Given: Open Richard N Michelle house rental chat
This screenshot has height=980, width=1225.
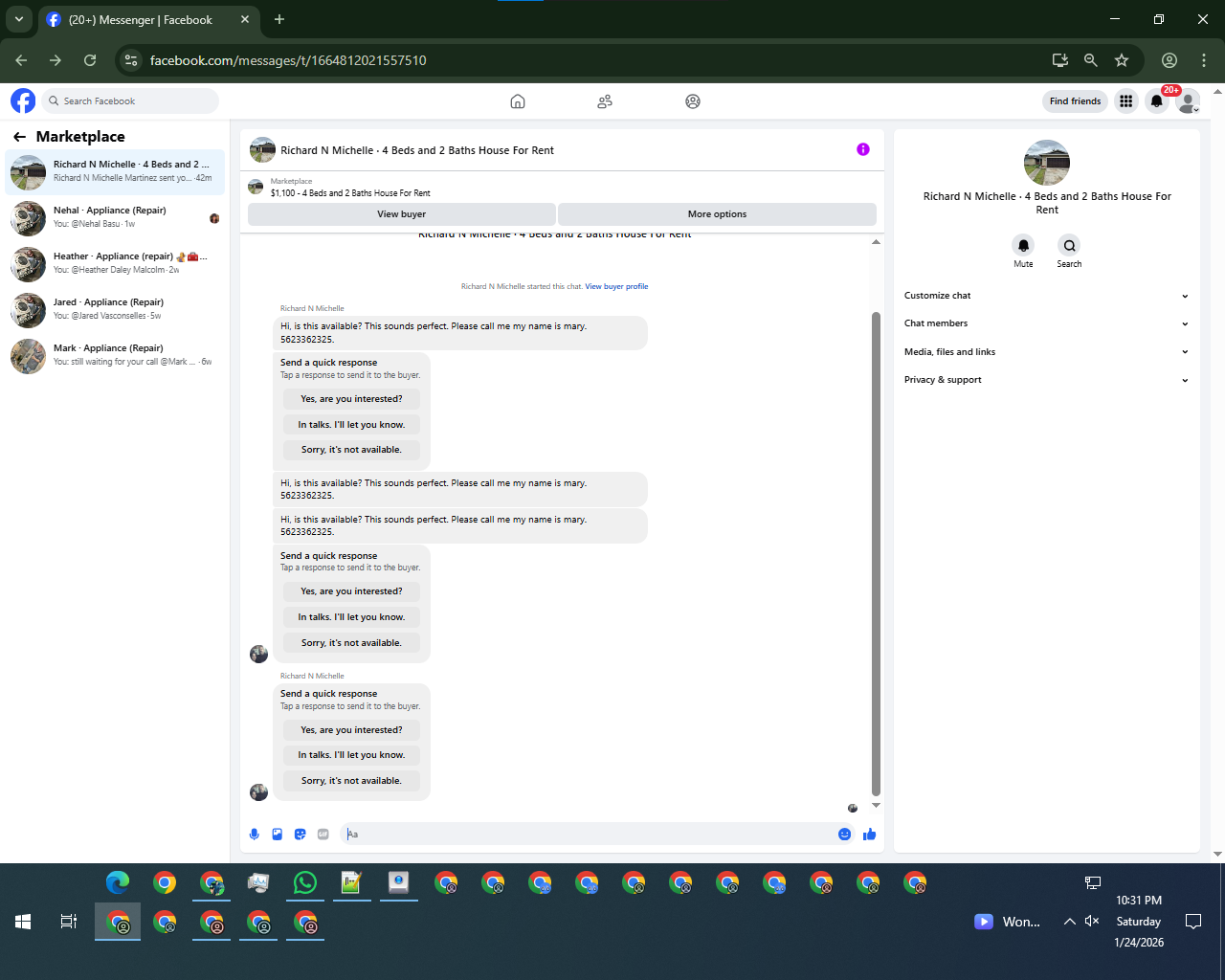Looking at the screenshot, I should coord(115,171).
